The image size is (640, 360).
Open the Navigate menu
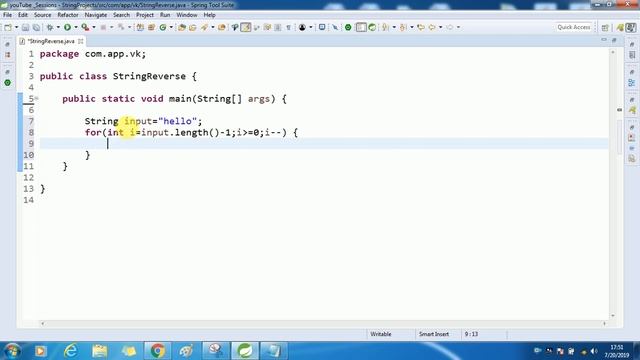click(x=96, y=15)
